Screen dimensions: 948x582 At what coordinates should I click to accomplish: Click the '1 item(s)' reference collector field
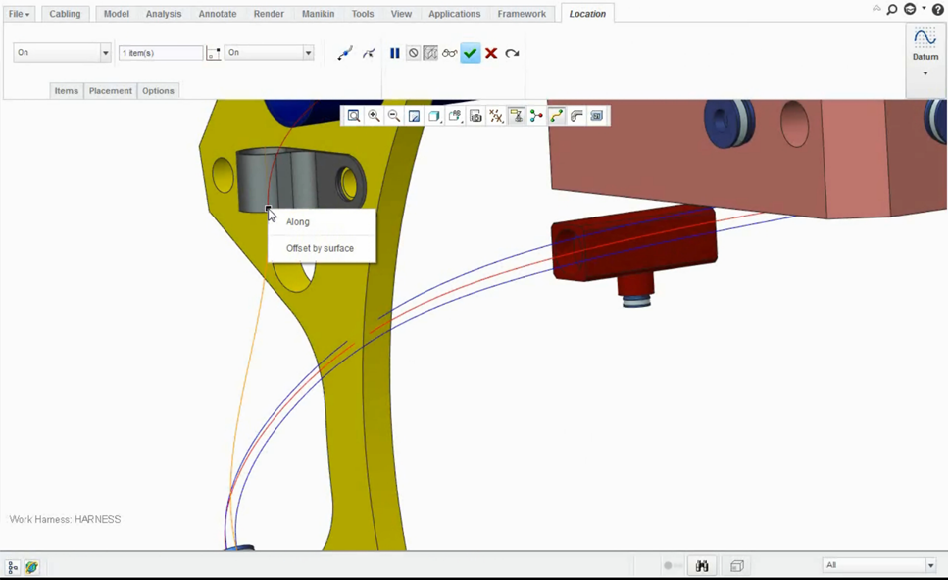pyautogui.click(x=161, y=53)
